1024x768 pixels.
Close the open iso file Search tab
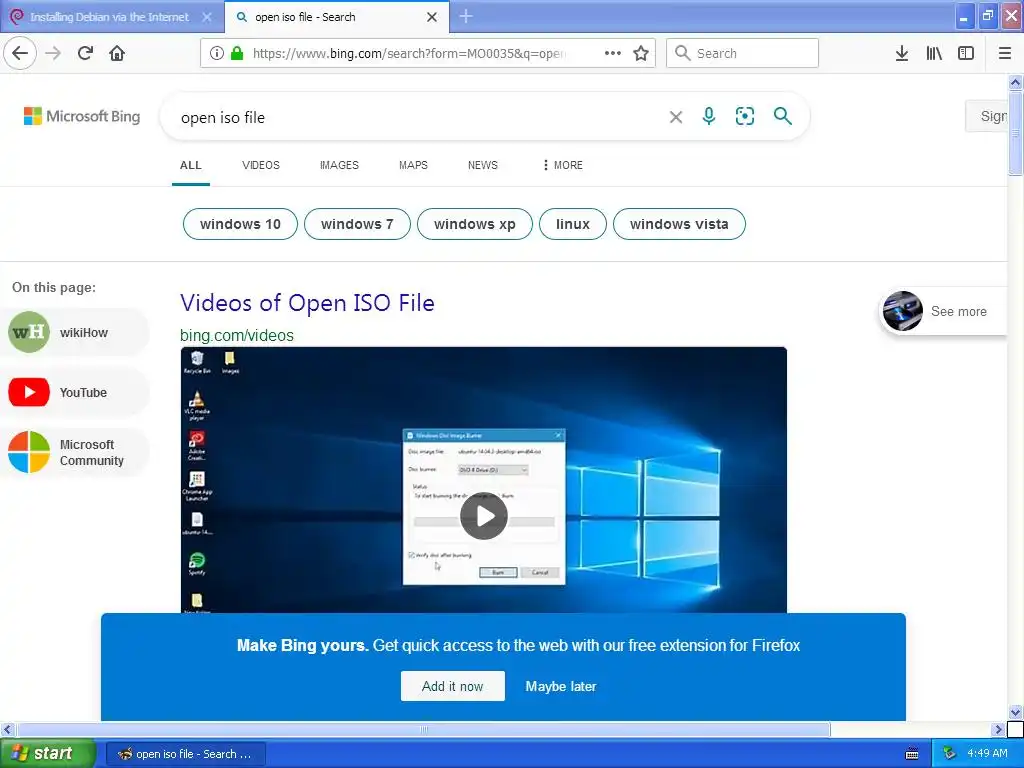(432, 17)
